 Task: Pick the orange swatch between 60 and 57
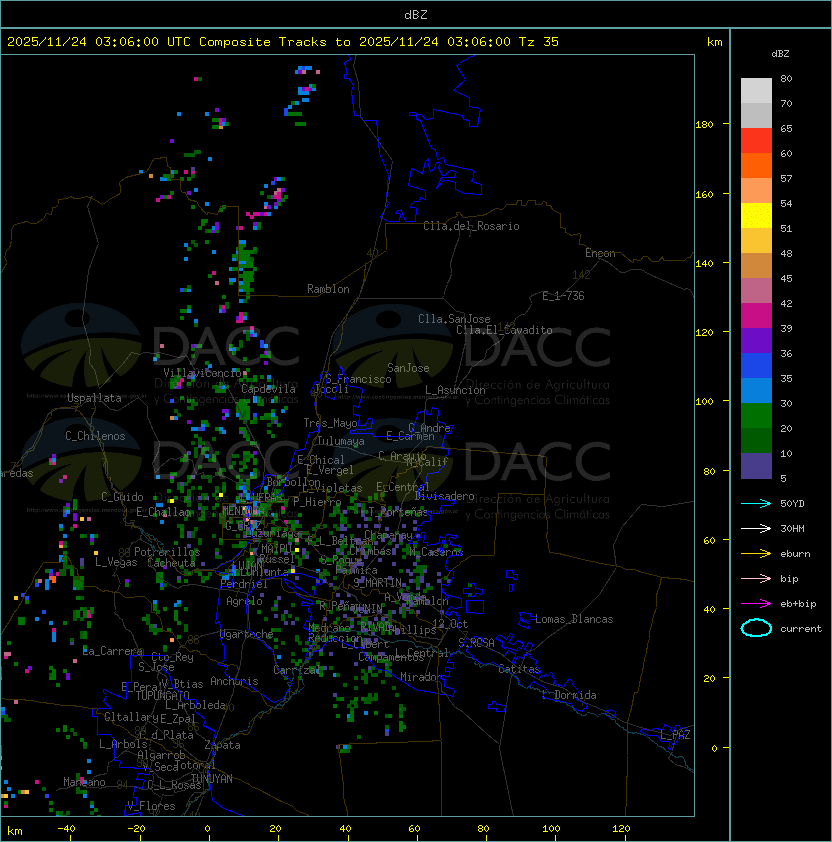tap(756, 166)
